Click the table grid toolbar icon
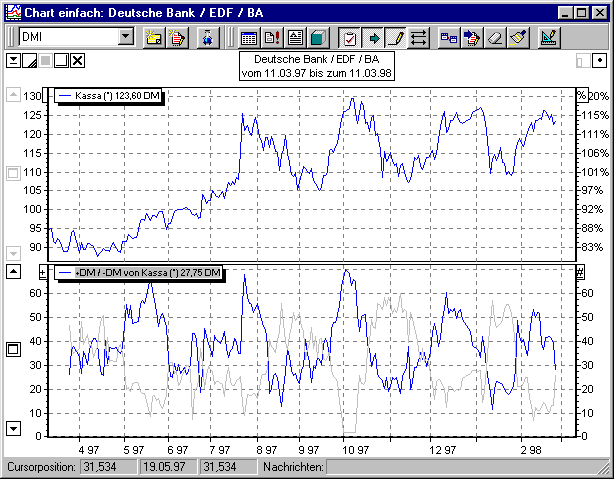This screenshot has width=614, height=479. pos(249,38)
